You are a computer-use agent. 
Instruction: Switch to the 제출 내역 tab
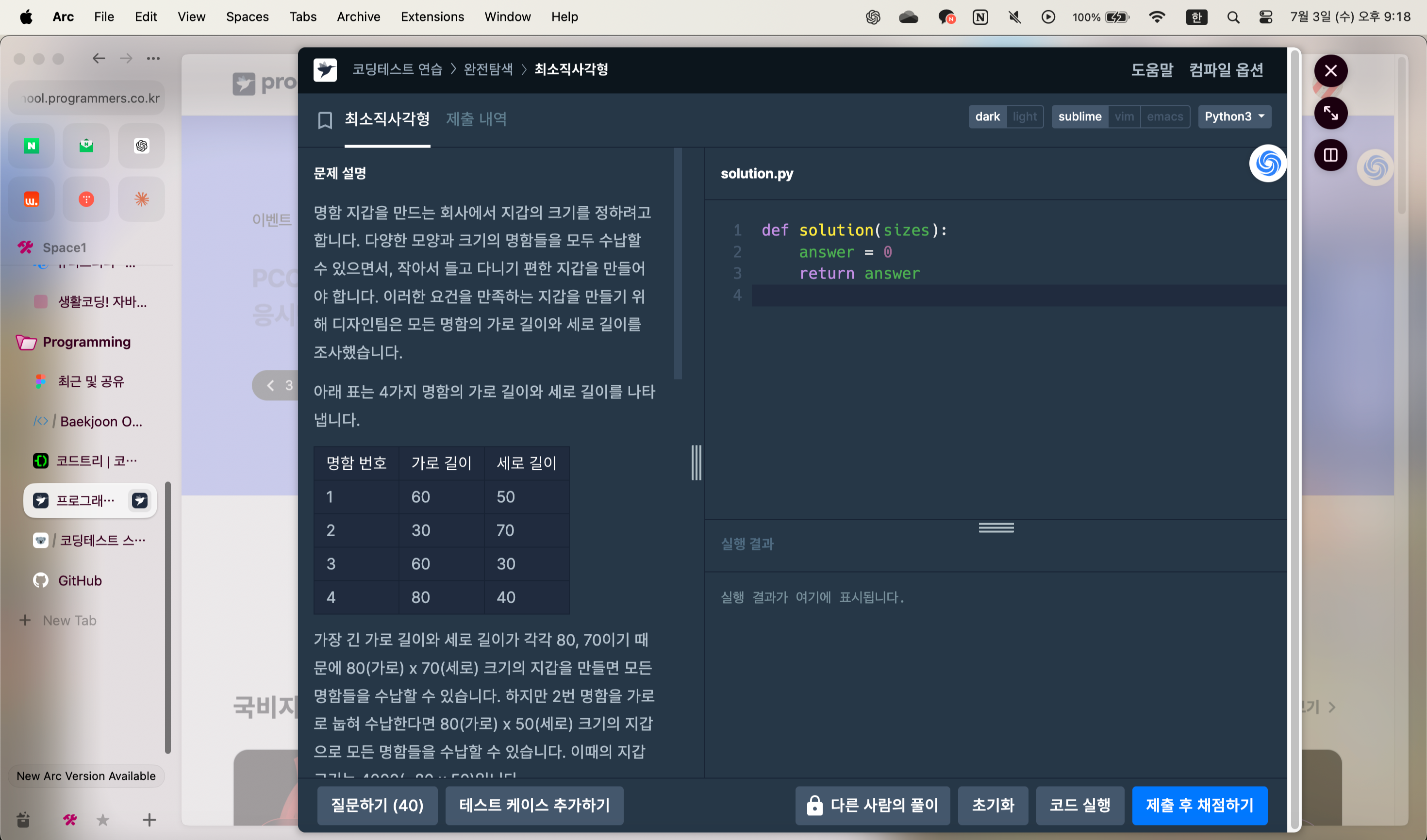[476, 119]
